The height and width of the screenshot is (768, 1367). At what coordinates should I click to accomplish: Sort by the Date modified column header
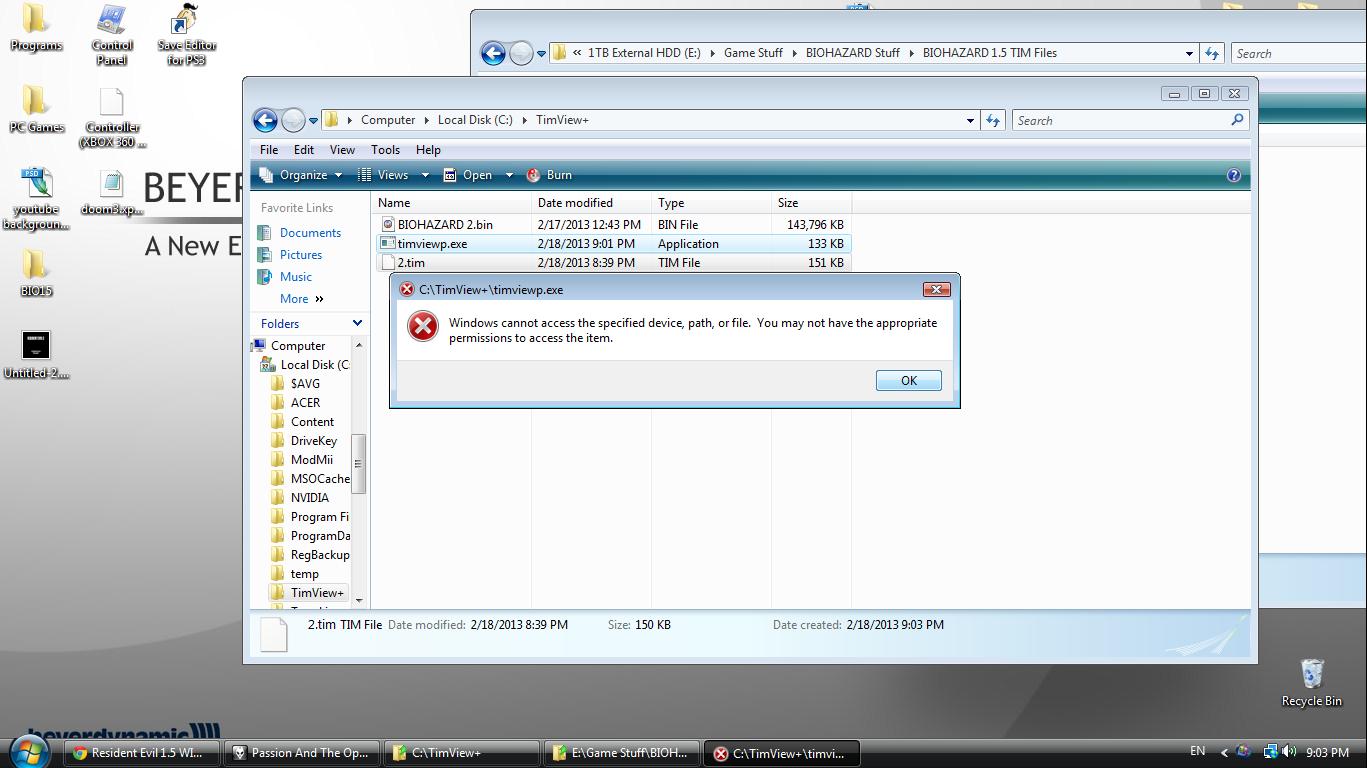coord(575,203)
